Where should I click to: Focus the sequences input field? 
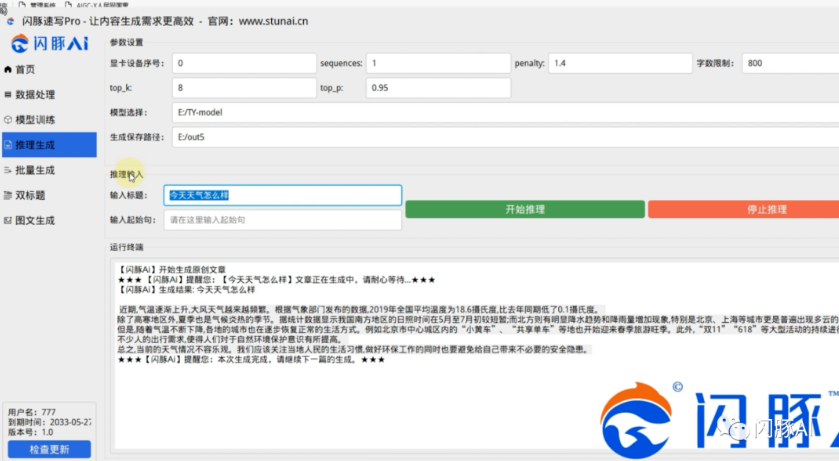point(438,63)
